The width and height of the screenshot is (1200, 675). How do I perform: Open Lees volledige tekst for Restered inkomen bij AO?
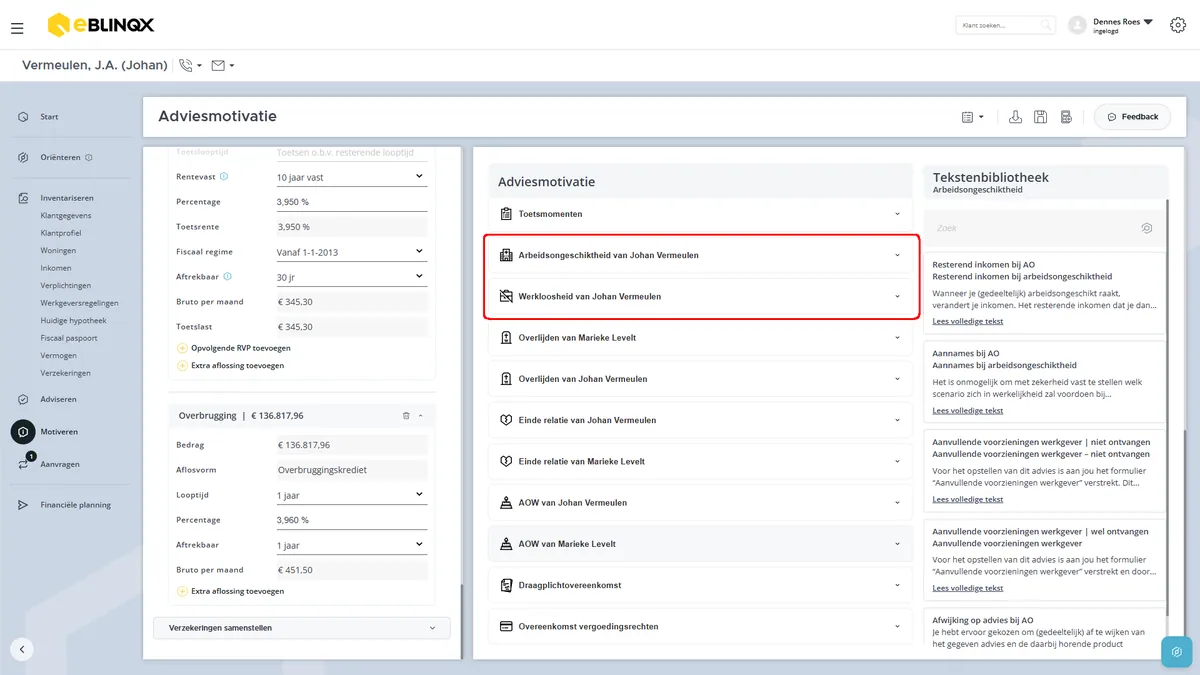click(x=968, y=321)
